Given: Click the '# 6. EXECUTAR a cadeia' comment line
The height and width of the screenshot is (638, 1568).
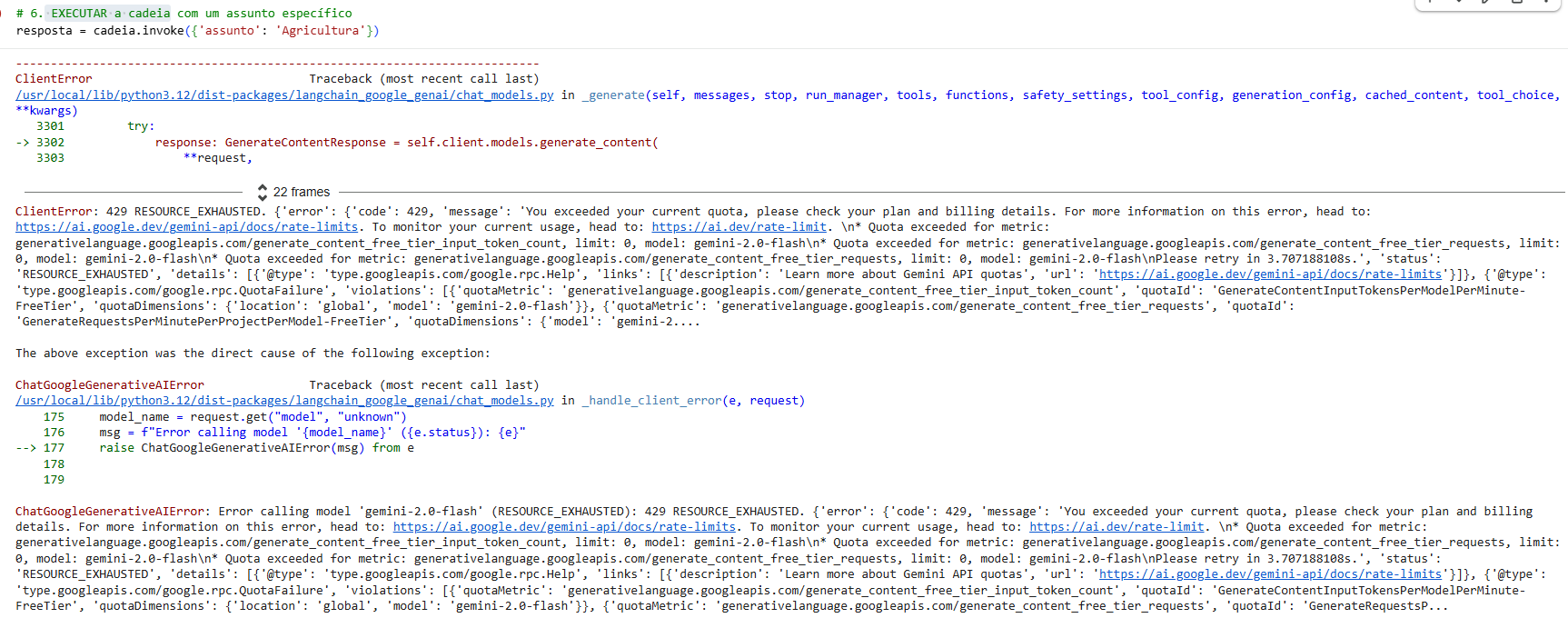Looking at the screenshot, I should click(x=184, y=14).
